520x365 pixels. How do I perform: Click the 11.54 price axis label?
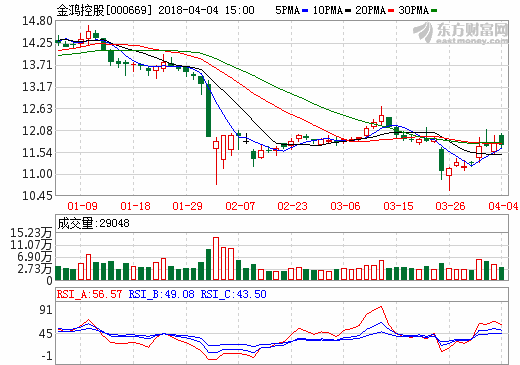tap(37, 153)
